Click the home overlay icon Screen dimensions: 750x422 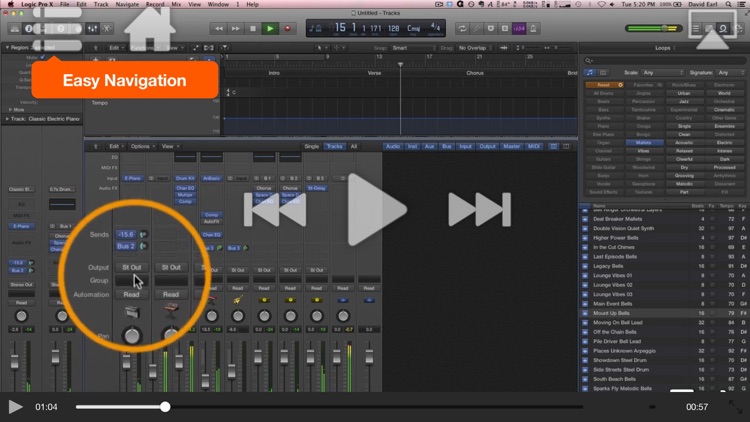(x=150, y=30)
